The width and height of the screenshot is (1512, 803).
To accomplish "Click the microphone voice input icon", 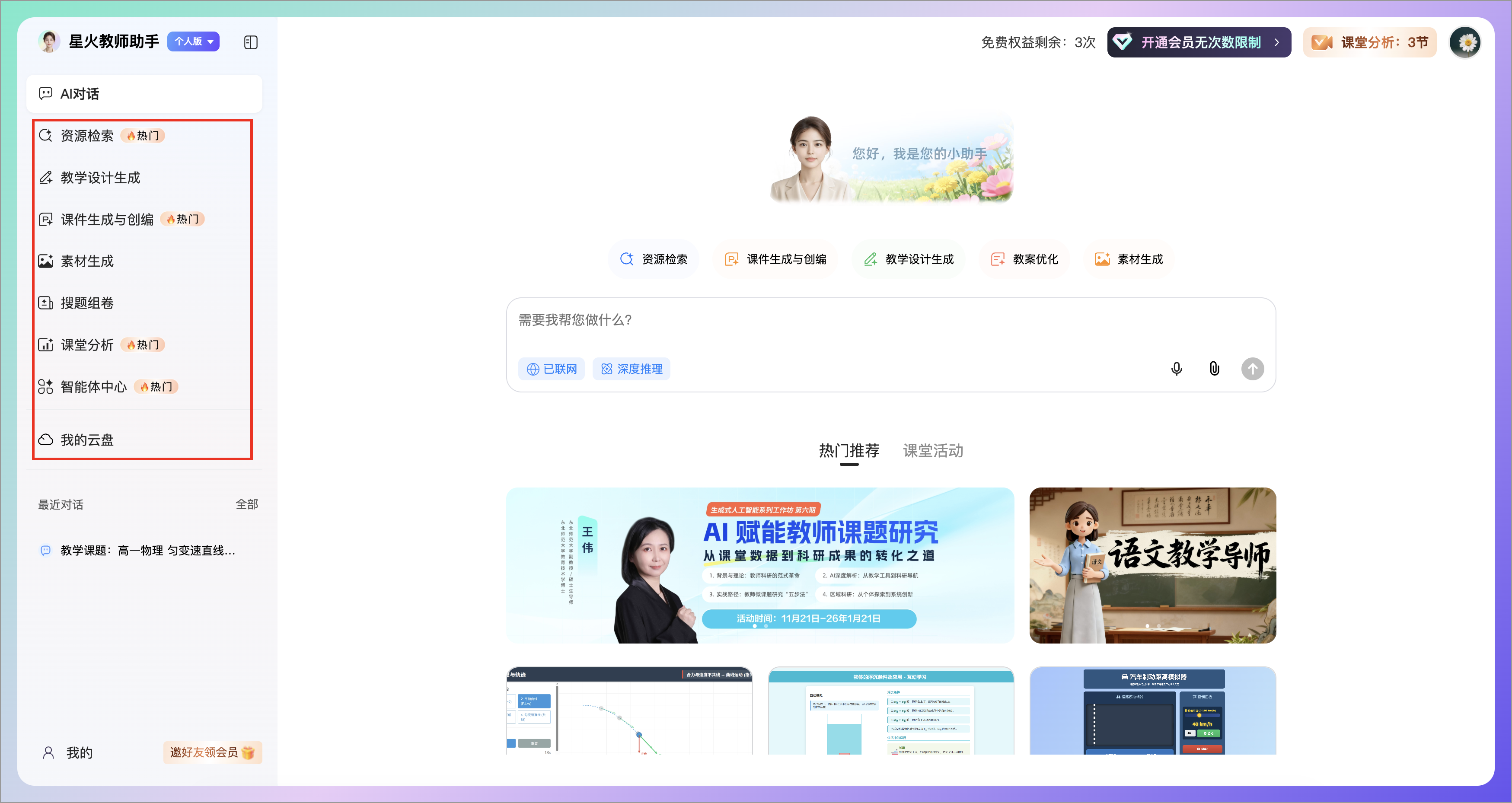I will [1176, 369].
